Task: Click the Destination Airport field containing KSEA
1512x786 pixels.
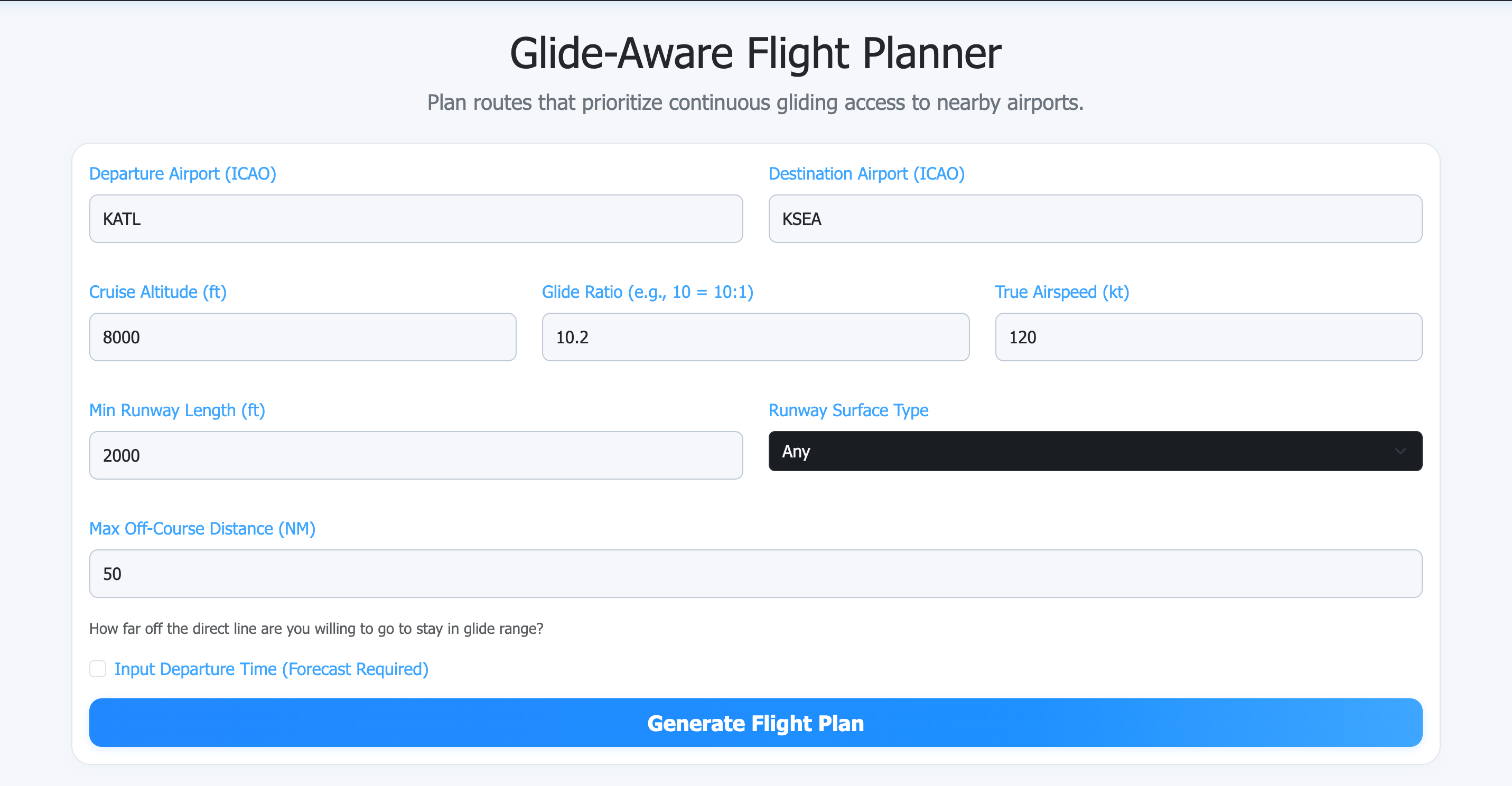Action: click(1094, 219)
